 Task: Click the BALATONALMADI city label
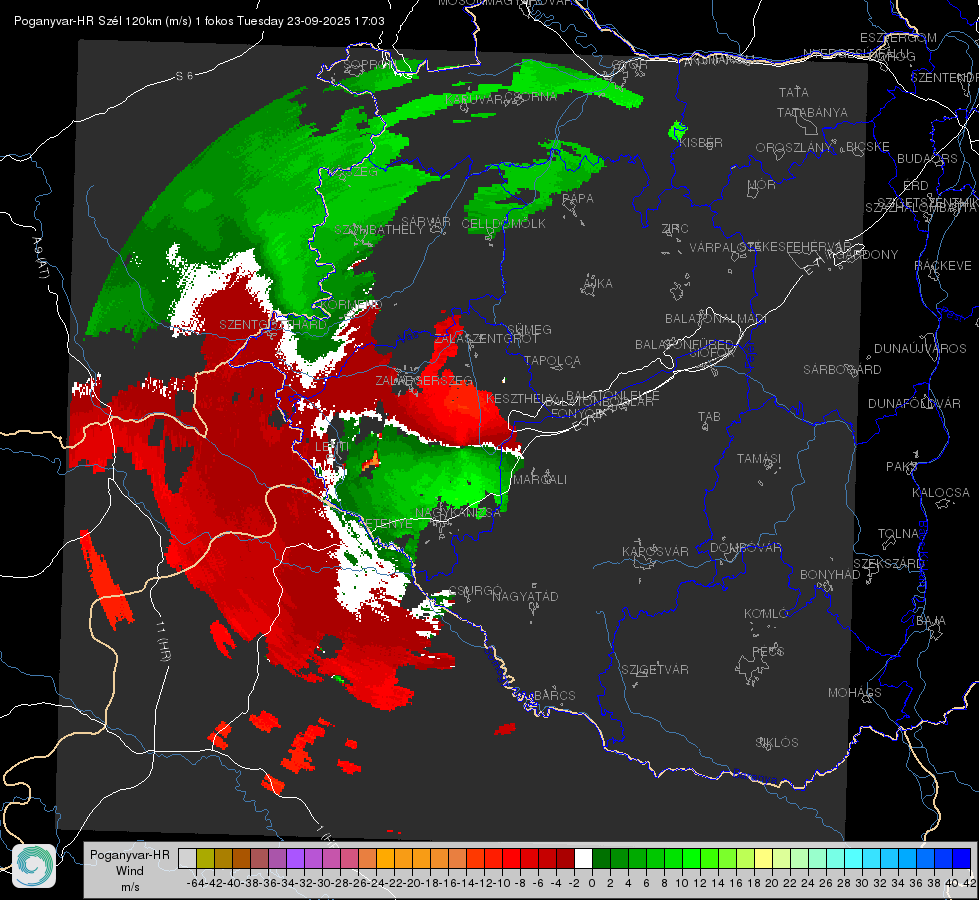pyautogui.click(x=715, y=319)
